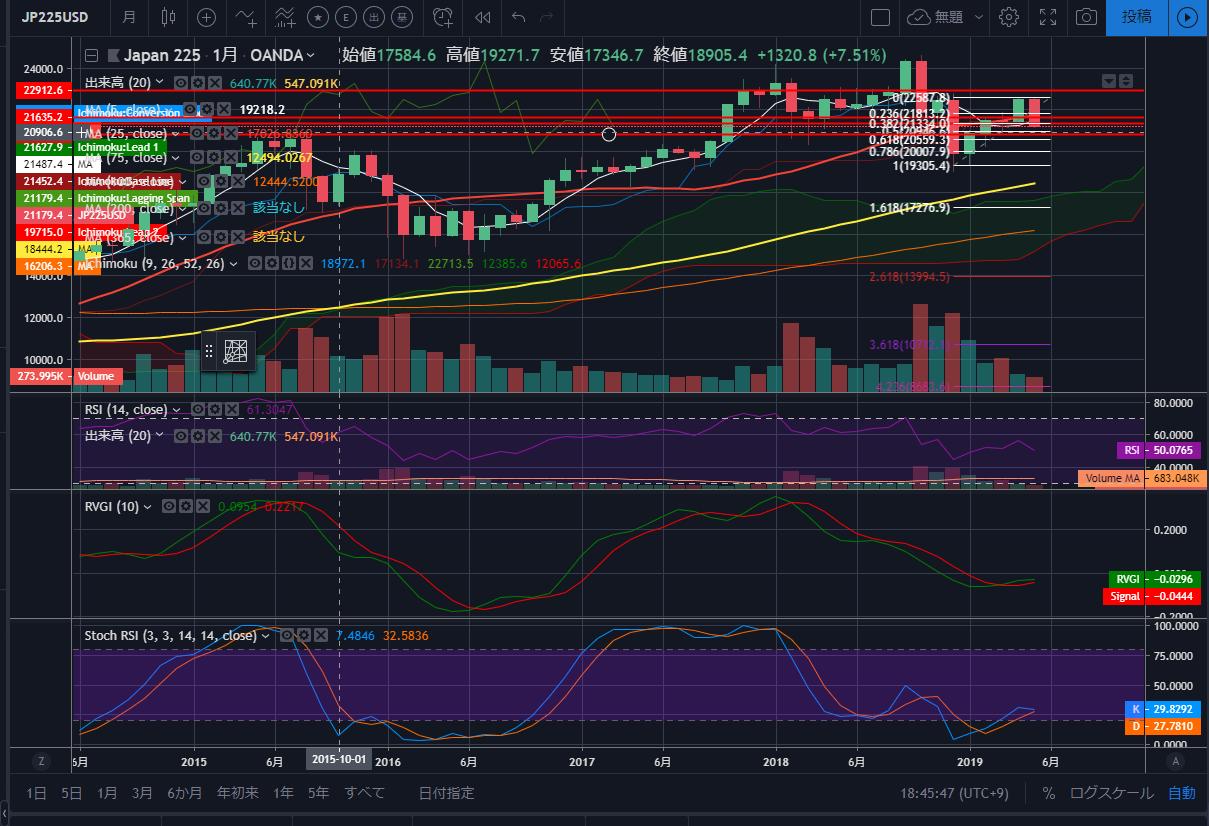Open Stoch RSI settings gear

point(306,635)
